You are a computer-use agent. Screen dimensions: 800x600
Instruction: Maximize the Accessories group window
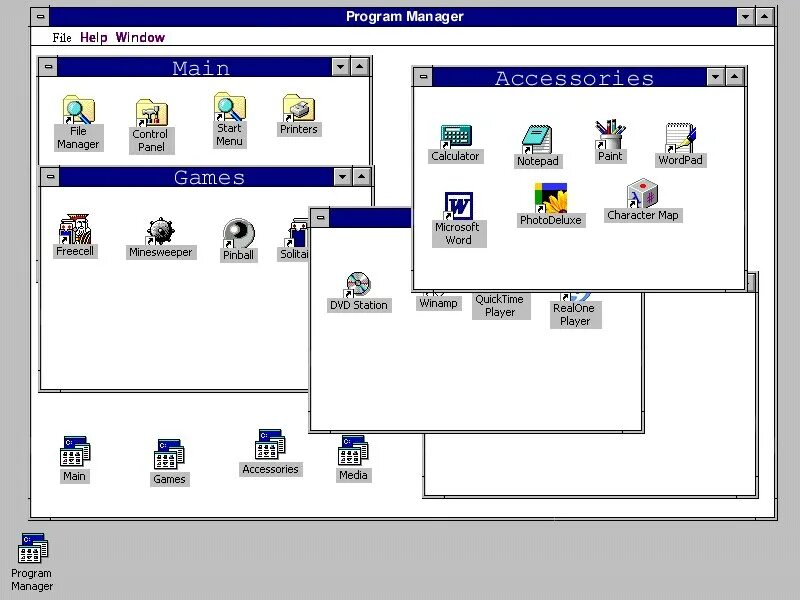pos(734,77)
